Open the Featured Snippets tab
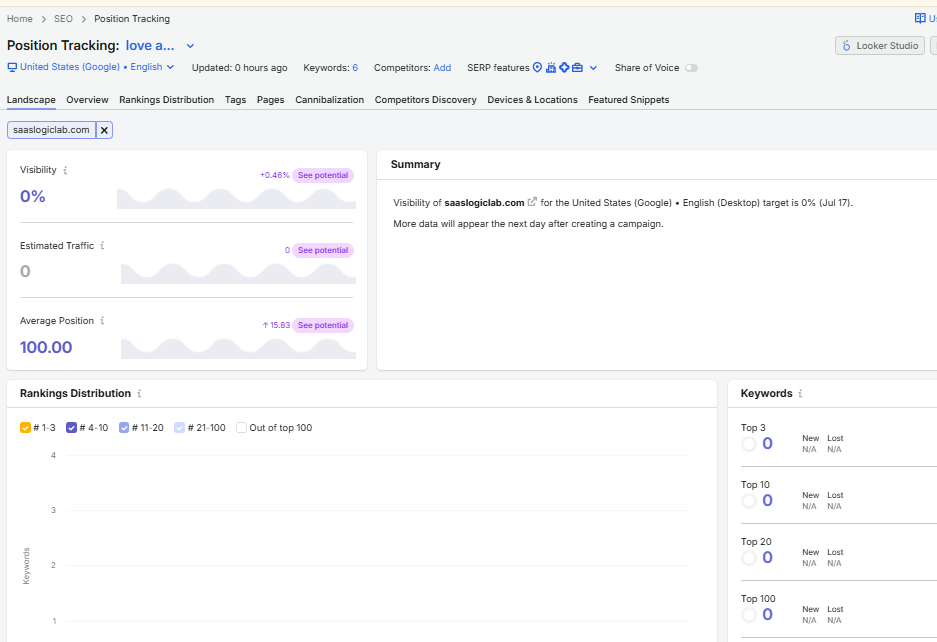 629,100
